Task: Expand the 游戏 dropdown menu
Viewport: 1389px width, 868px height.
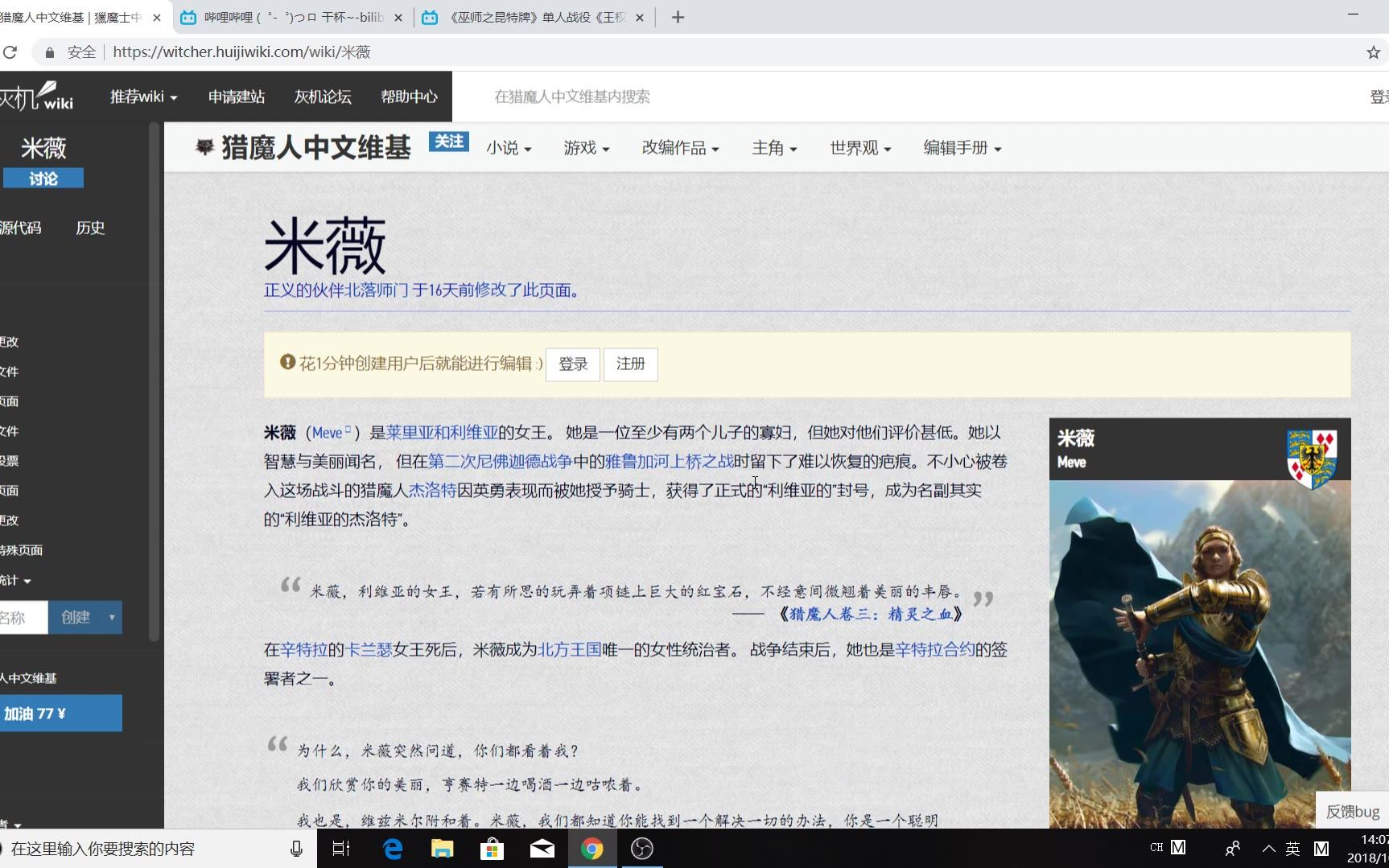Action: (587, 148)
